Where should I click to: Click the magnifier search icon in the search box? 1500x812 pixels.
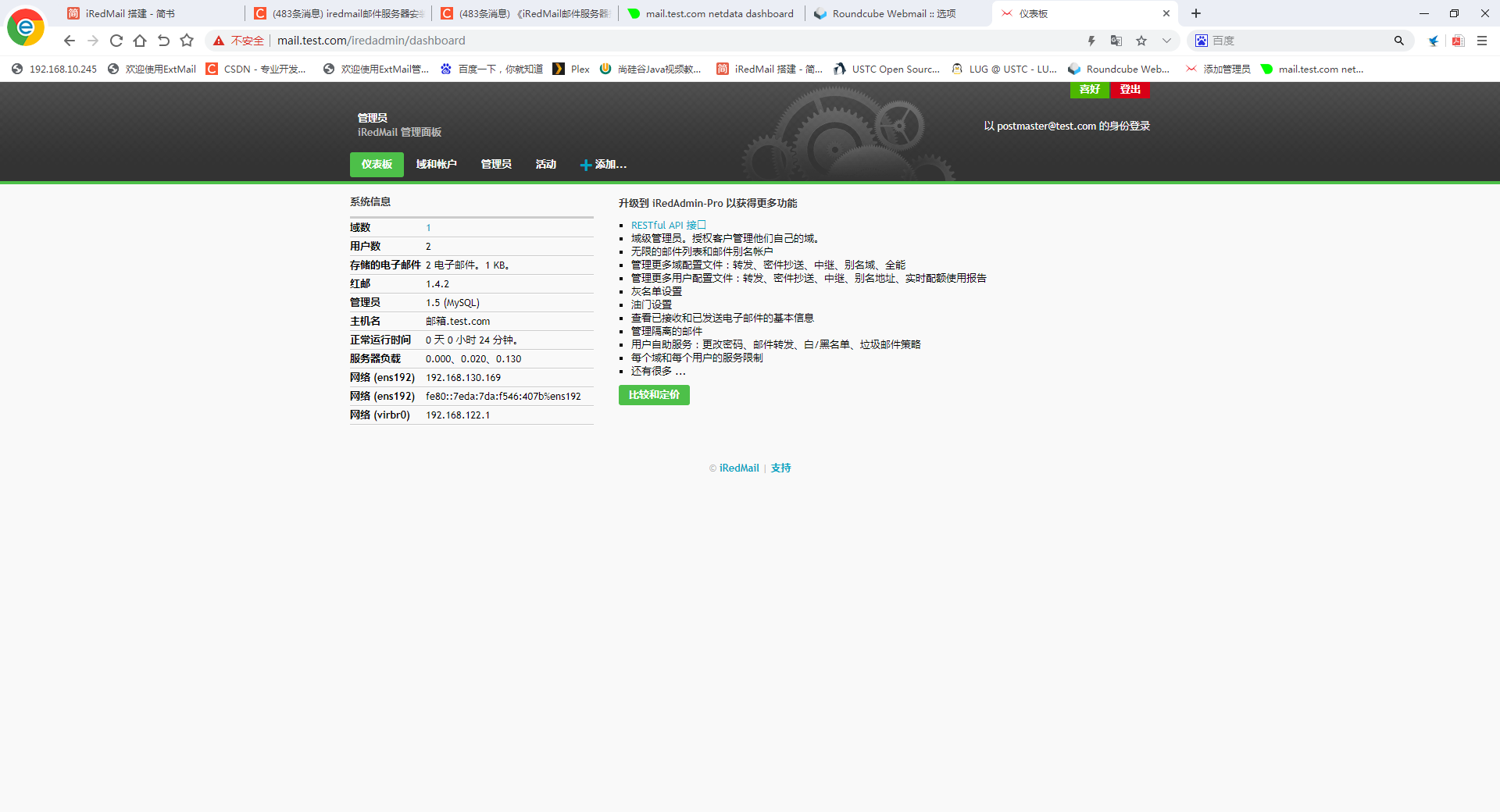click(x=1398, y=40)
